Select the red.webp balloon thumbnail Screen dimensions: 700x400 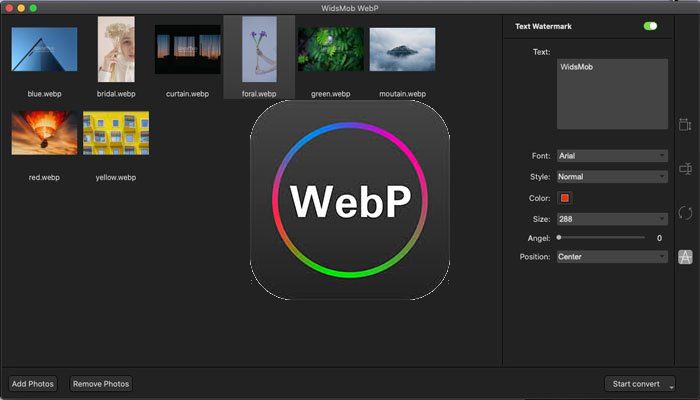point(44,133)
